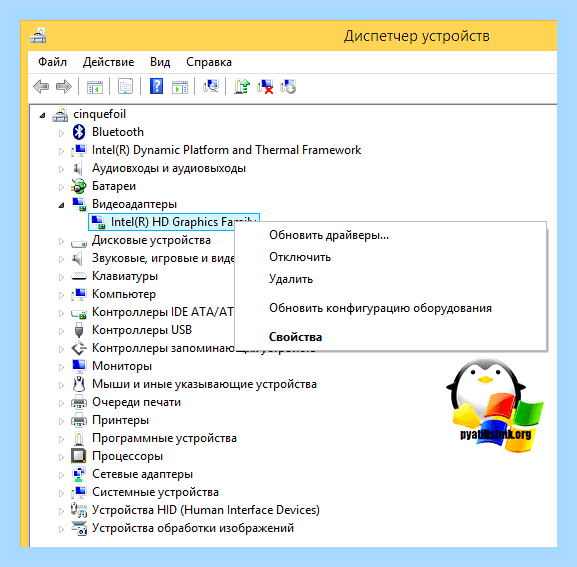Image resolution: width=577 pixels, height=567 pixels.
Task: Toggle the action pane toolbar icon
Action: tap(180, 87)
